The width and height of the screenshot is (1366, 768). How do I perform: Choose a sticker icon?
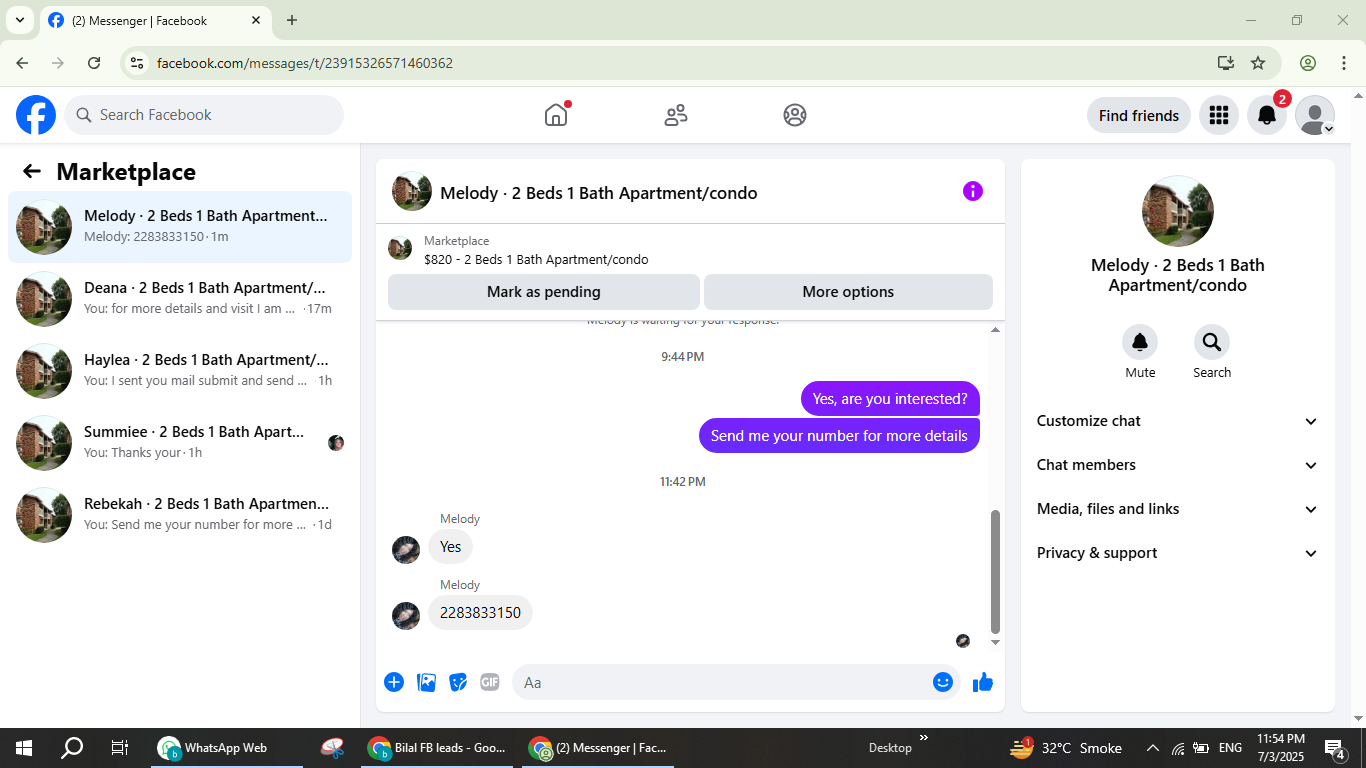tap(458, 682)
